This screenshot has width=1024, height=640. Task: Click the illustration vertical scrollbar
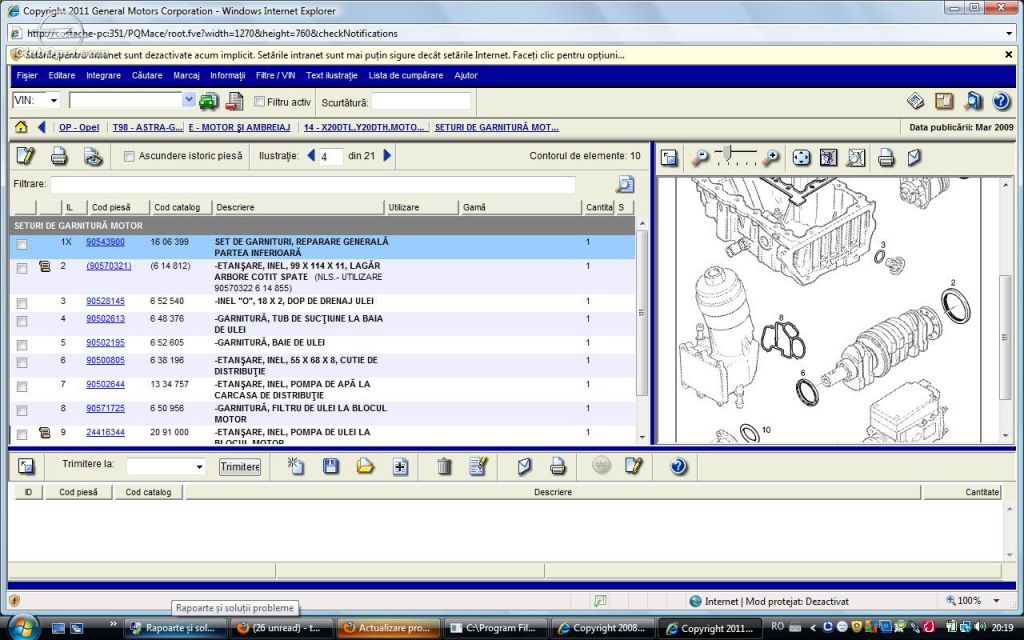click(x=1006, y=336)
